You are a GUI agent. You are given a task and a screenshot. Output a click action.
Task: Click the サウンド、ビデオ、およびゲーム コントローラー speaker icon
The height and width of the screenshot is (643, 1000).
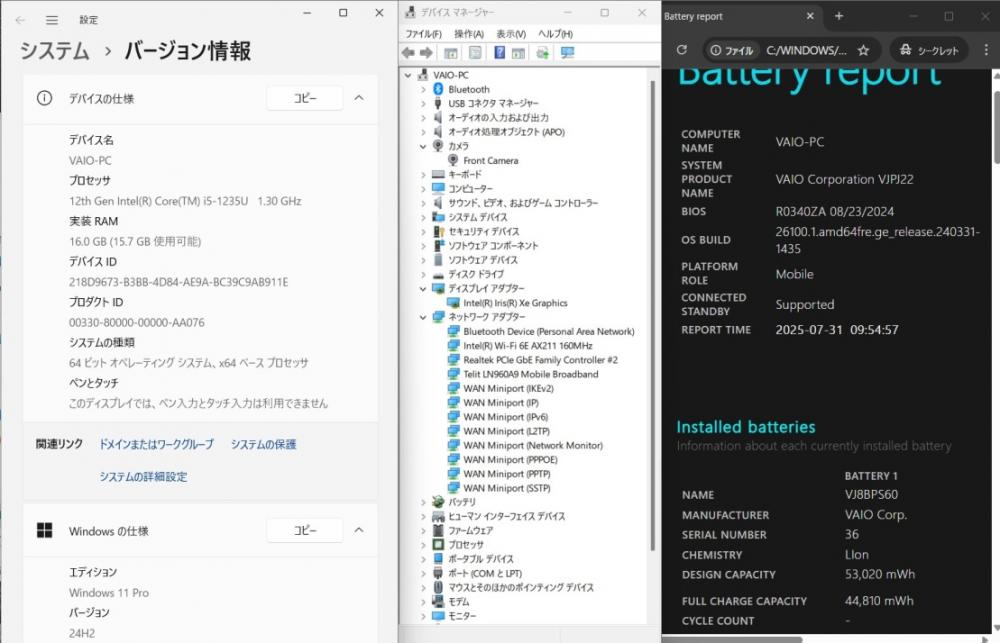438,203
